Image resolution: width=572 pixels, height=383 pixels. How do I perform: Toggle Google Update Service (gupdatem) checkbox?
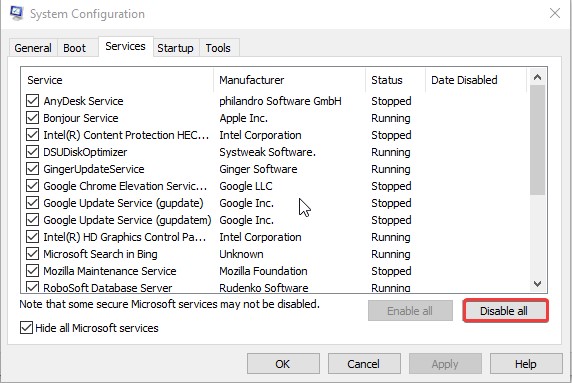pos(32,220)
